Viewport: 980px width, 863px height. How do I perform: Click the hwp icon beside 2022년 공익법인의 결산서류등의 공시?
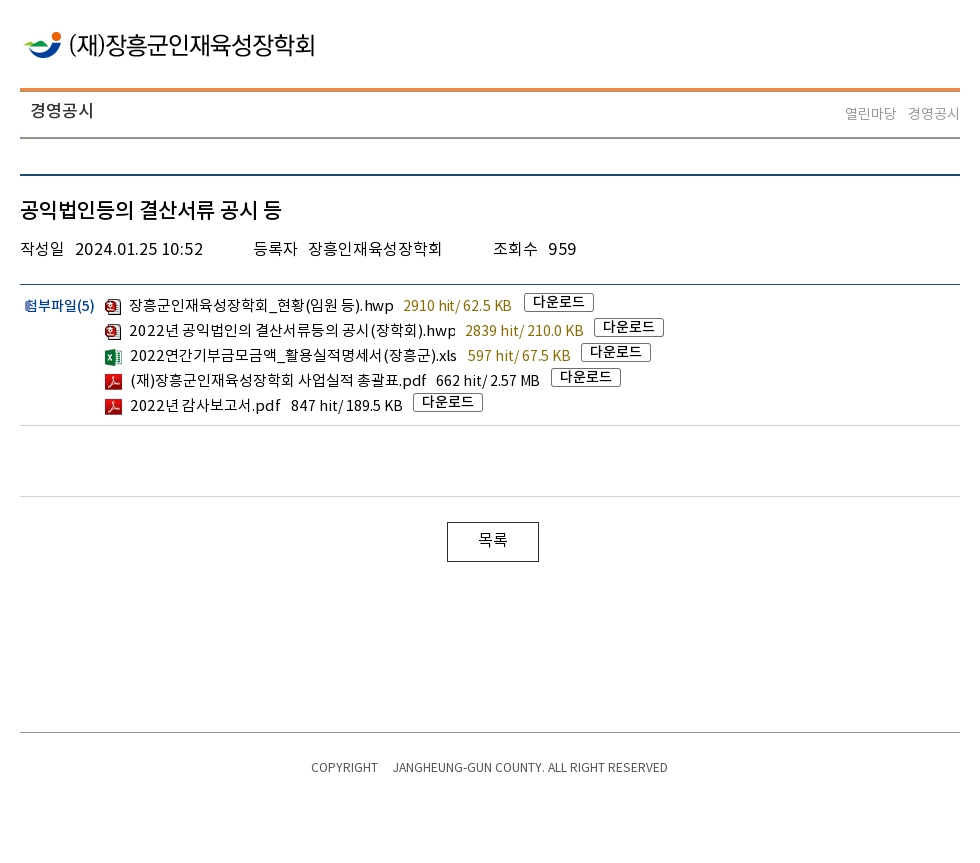click(x=113, y=331)
